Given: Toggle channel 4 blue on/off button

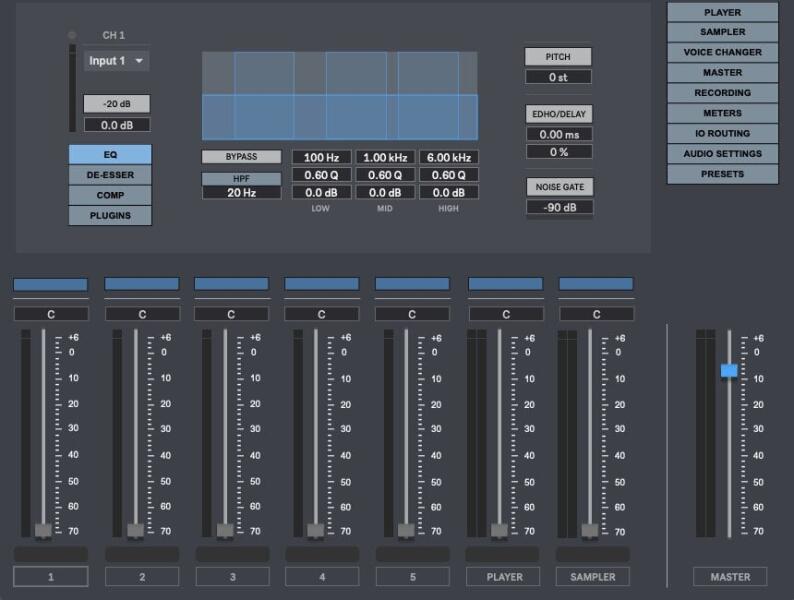Looking at the screenshot, I should coord(322,284).
